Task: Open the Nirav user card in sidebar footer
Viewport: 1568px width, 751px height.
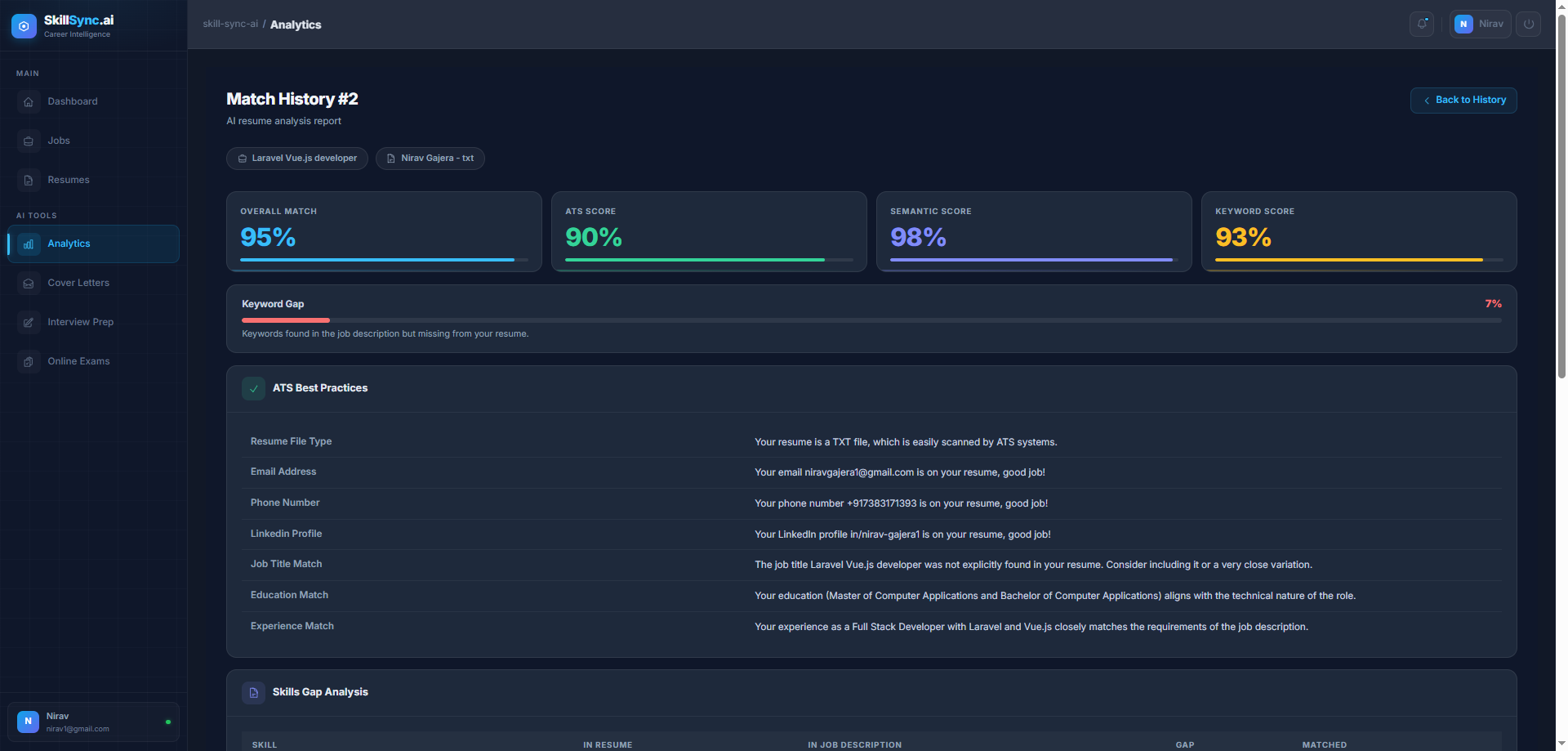Action: pyautogui.click(x=93, y=722)
